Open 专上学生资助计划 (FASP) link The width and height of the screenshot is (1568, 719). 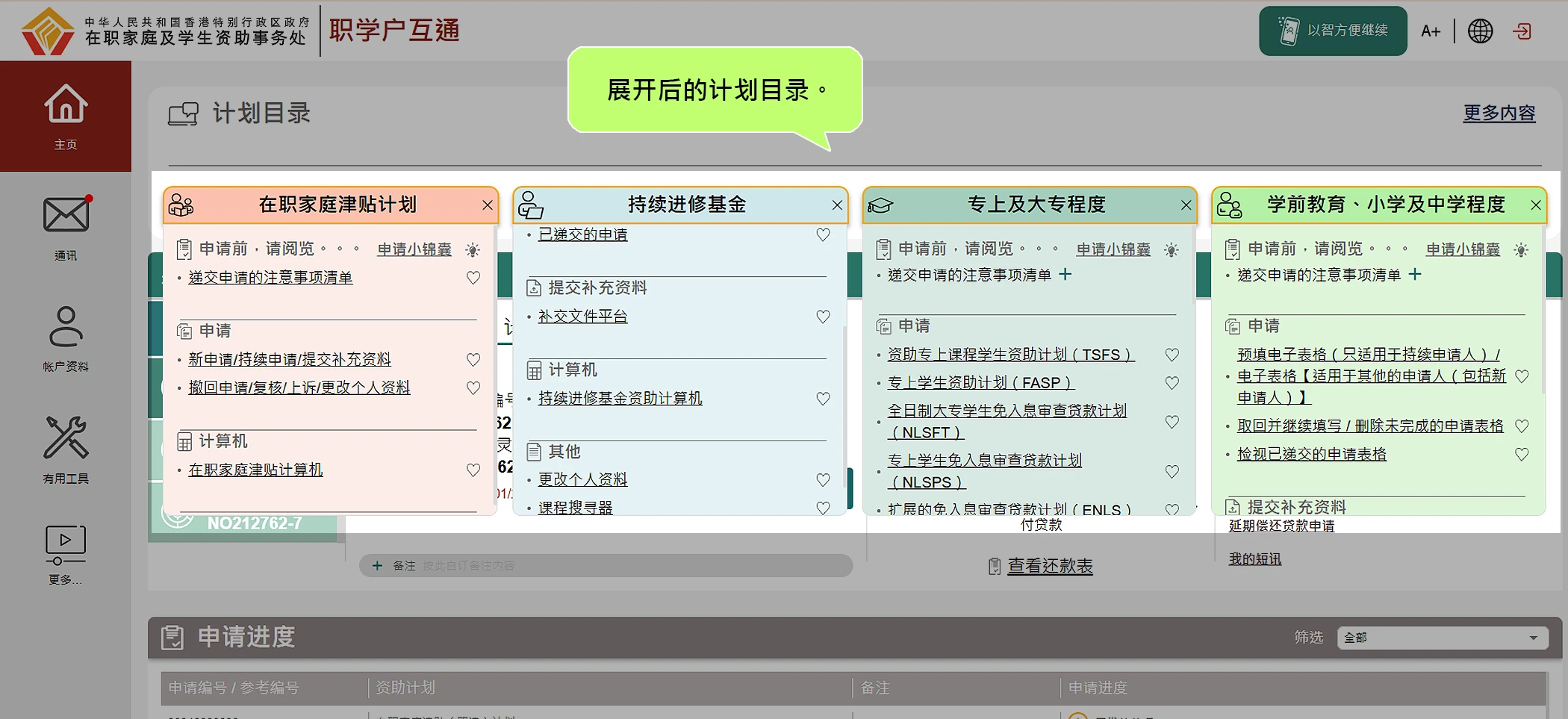coord(980,383)
